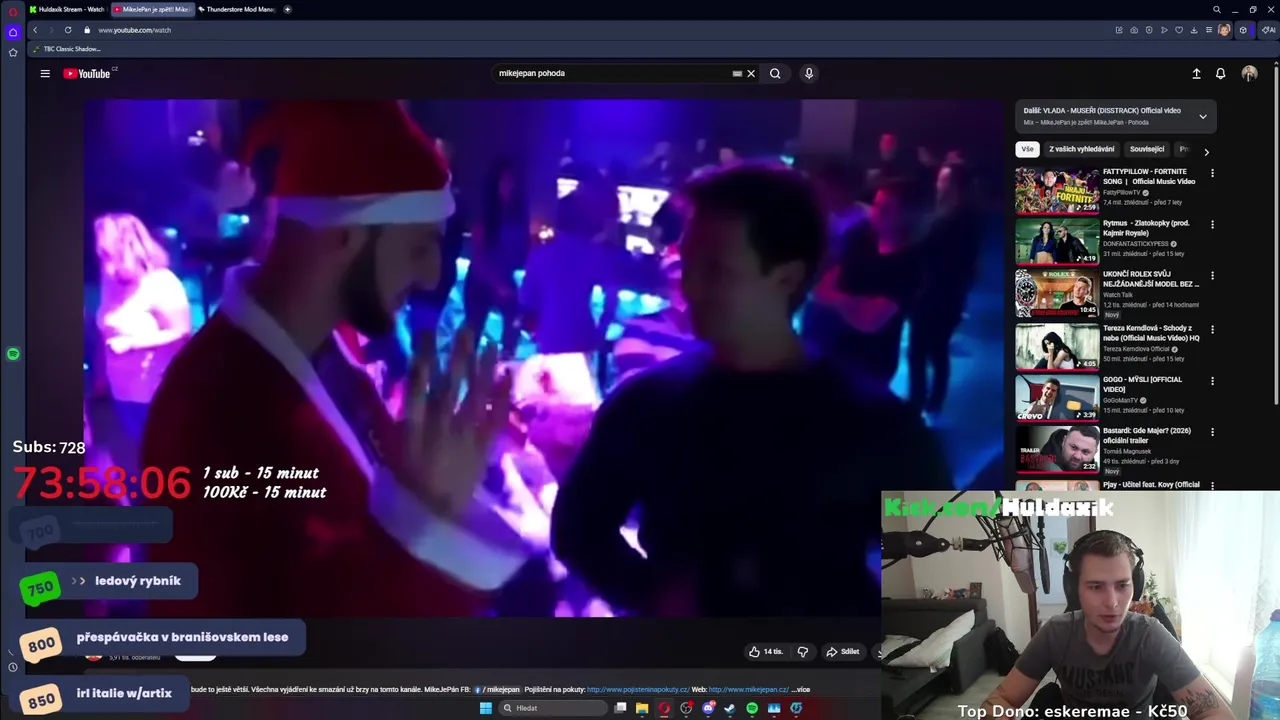Image resolution: width=1280 pixels, height=720 pixels.
Task: Go back in browser history
Action: pyautogui.click(x=35, y=30)
